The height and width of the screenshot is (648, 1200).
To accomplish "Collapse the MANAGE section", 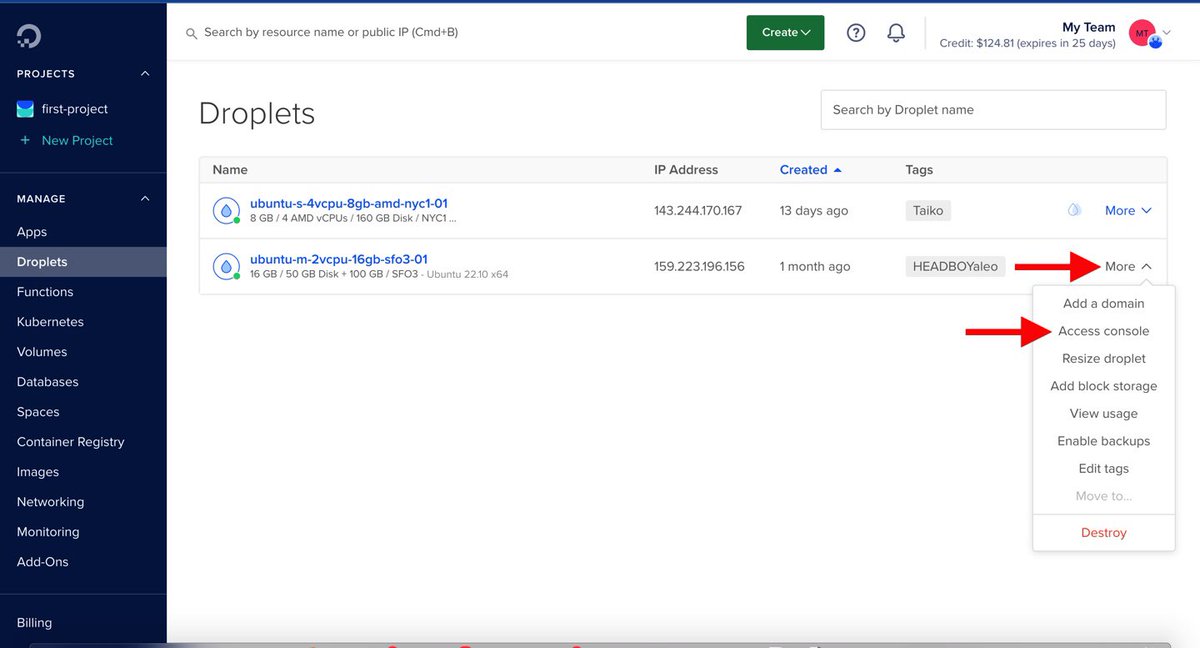I will pyautogui.click(x=143, y=198).
